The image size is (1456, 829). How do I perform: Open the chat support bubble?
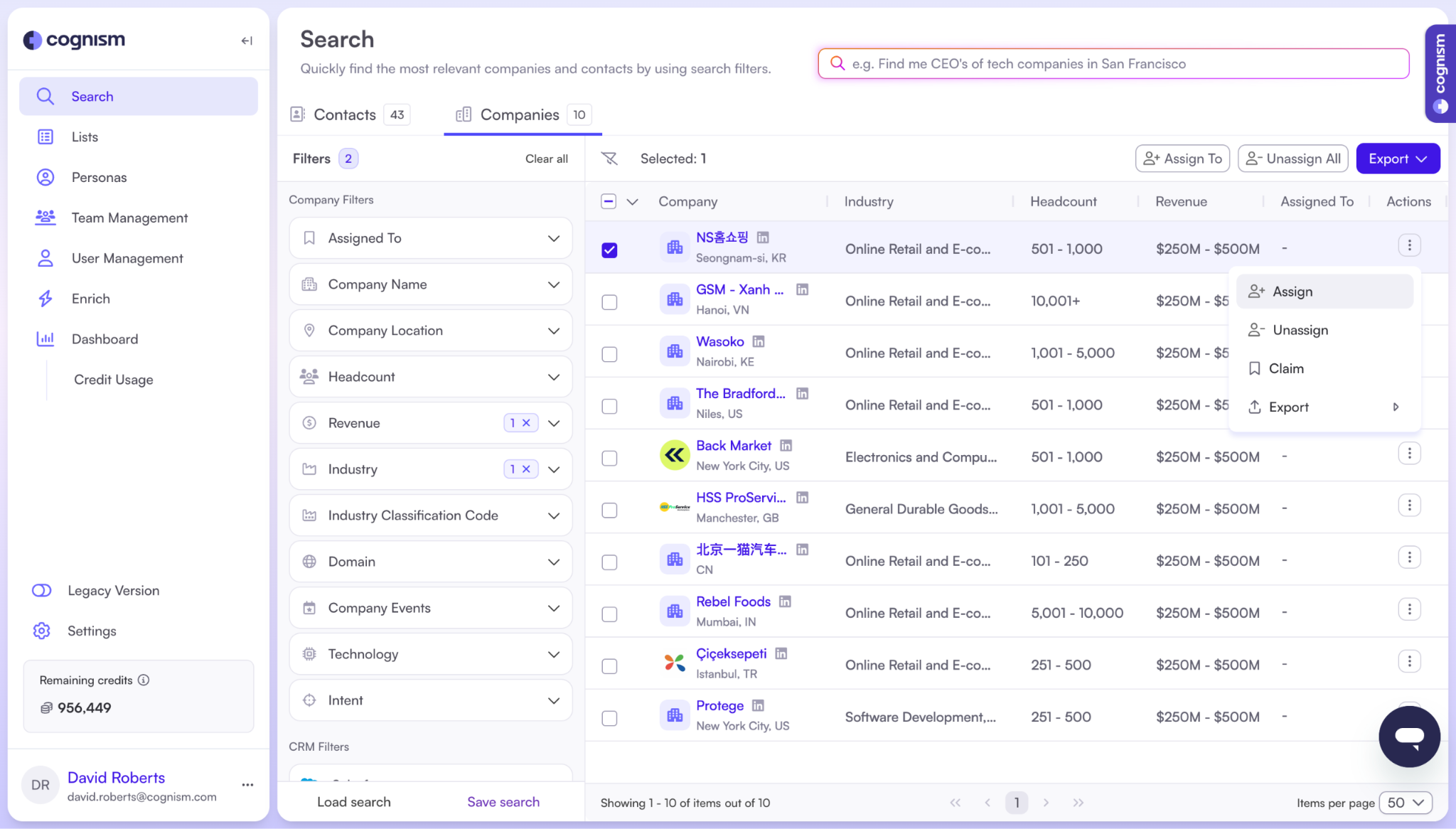point(1408,737)
